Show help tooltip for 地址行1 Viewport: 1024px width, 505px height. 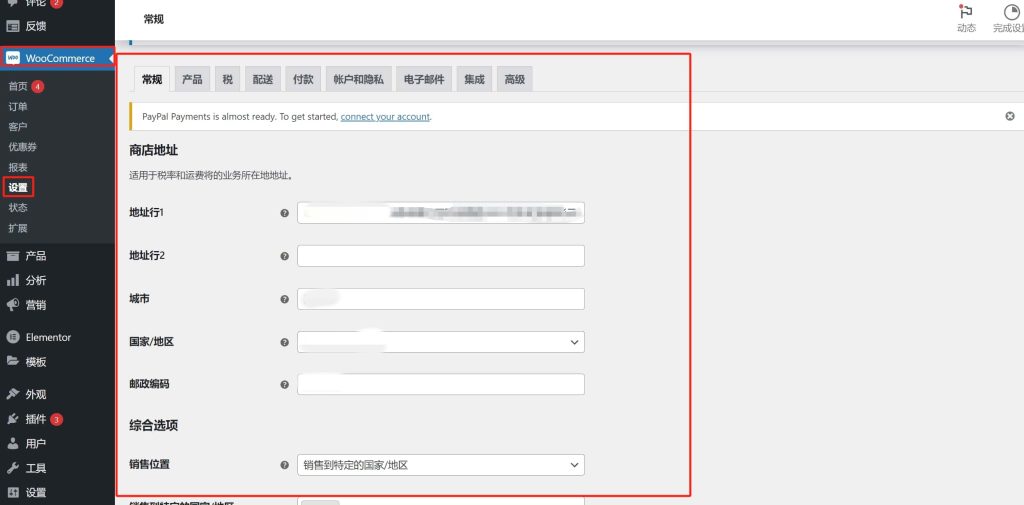tap(284, 213)
